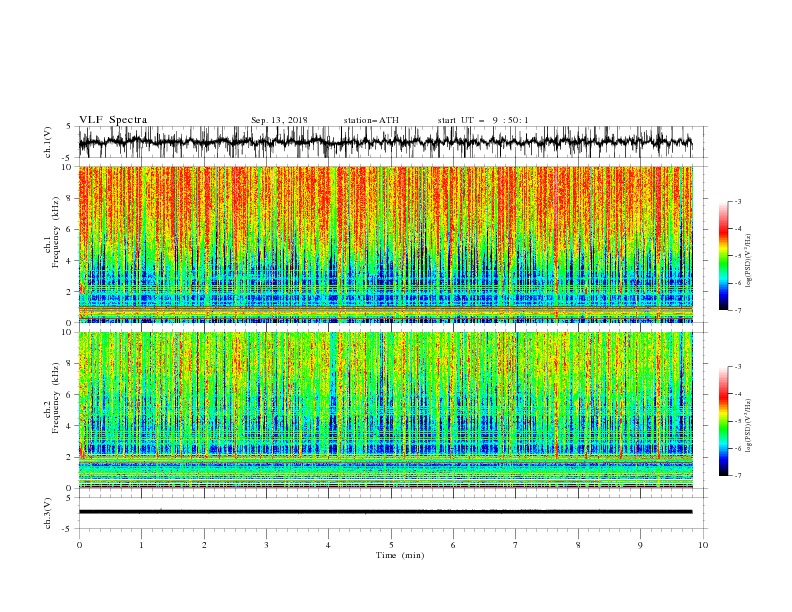The width and height of the screenshot is (792, 612).
Task: Click the "6" kHz tick on ch.1 axis
Action: 70,229
